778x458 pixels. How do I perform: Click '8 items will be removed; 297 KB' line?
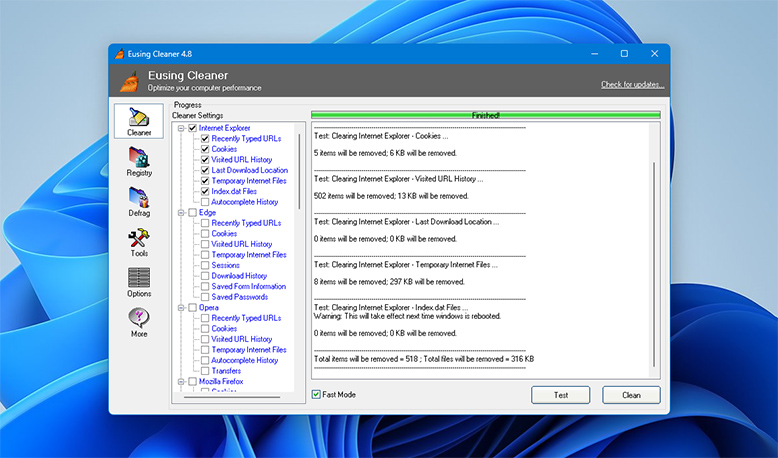[x=389, y=282]
